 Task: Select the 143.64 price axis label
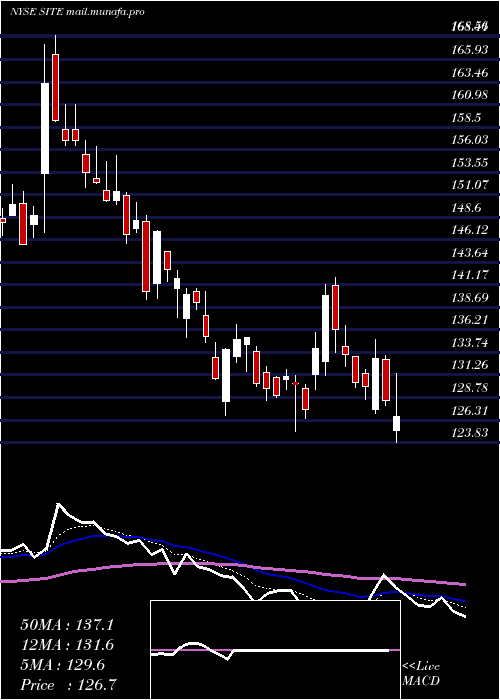(469, 253)
